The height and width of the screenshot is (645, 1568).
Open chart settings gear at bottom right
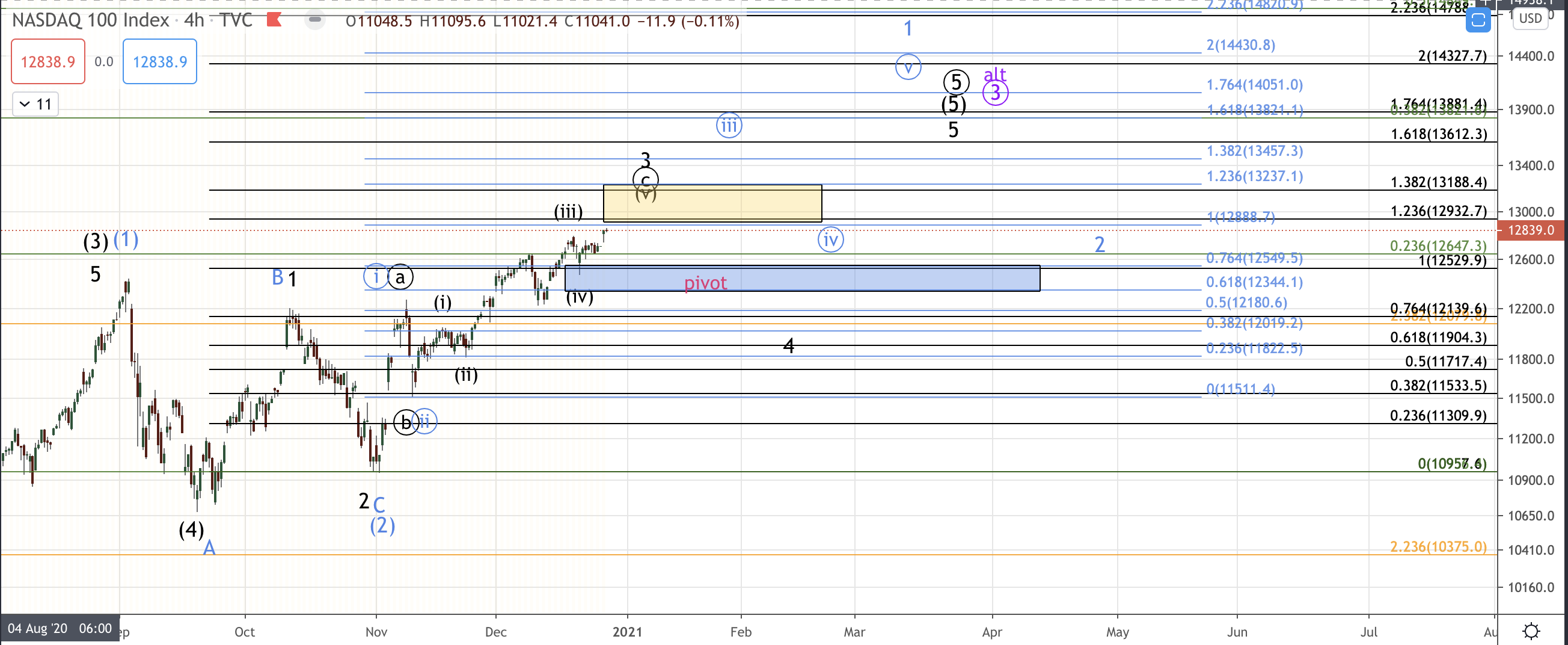click(x=1531, y=631)
